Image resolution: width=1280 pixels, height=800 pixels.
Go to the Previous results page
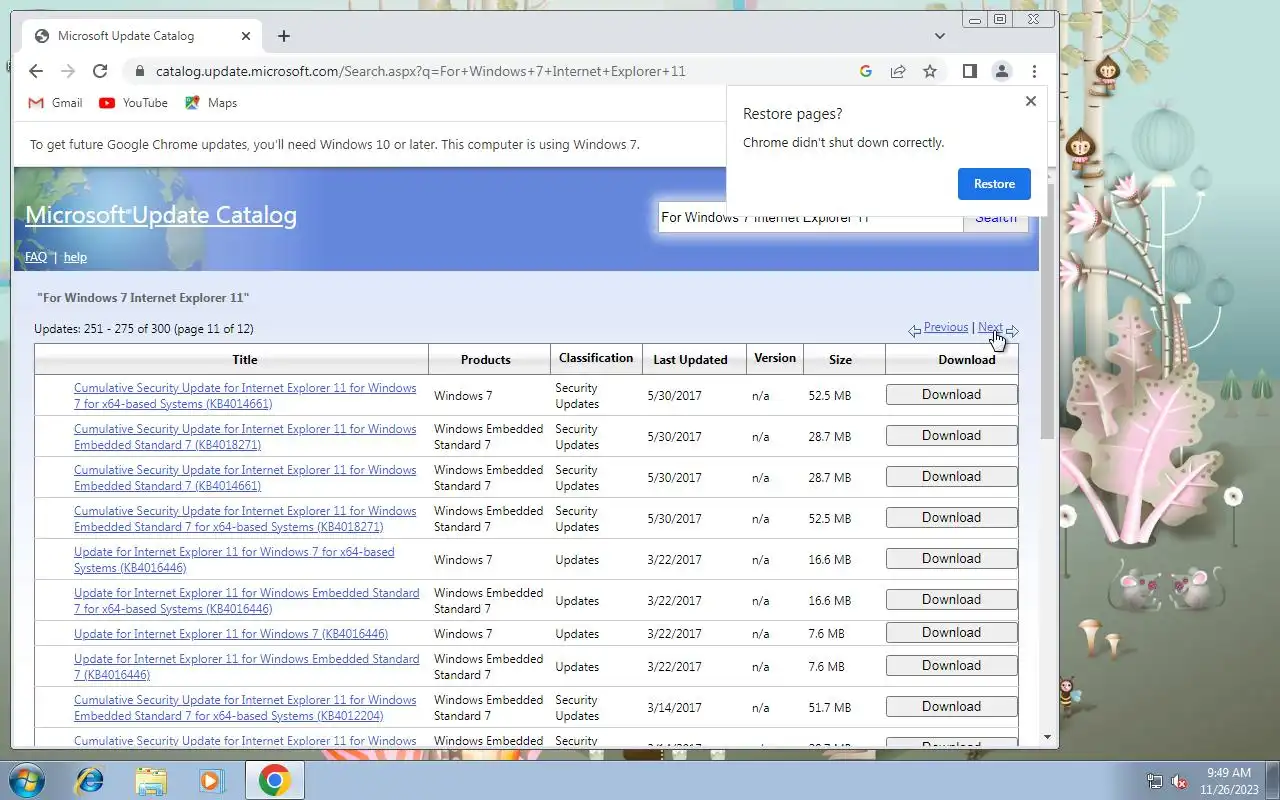pos(946,327)
